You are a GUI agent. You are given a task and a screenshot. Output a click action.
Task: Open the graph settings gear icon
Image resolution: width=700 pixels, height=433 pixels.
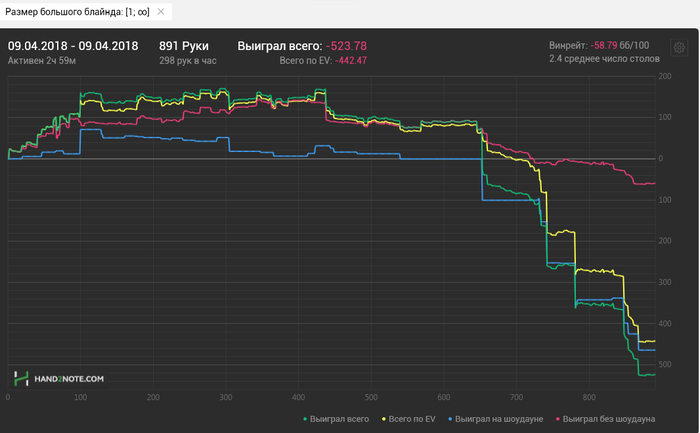coord(679,47)
